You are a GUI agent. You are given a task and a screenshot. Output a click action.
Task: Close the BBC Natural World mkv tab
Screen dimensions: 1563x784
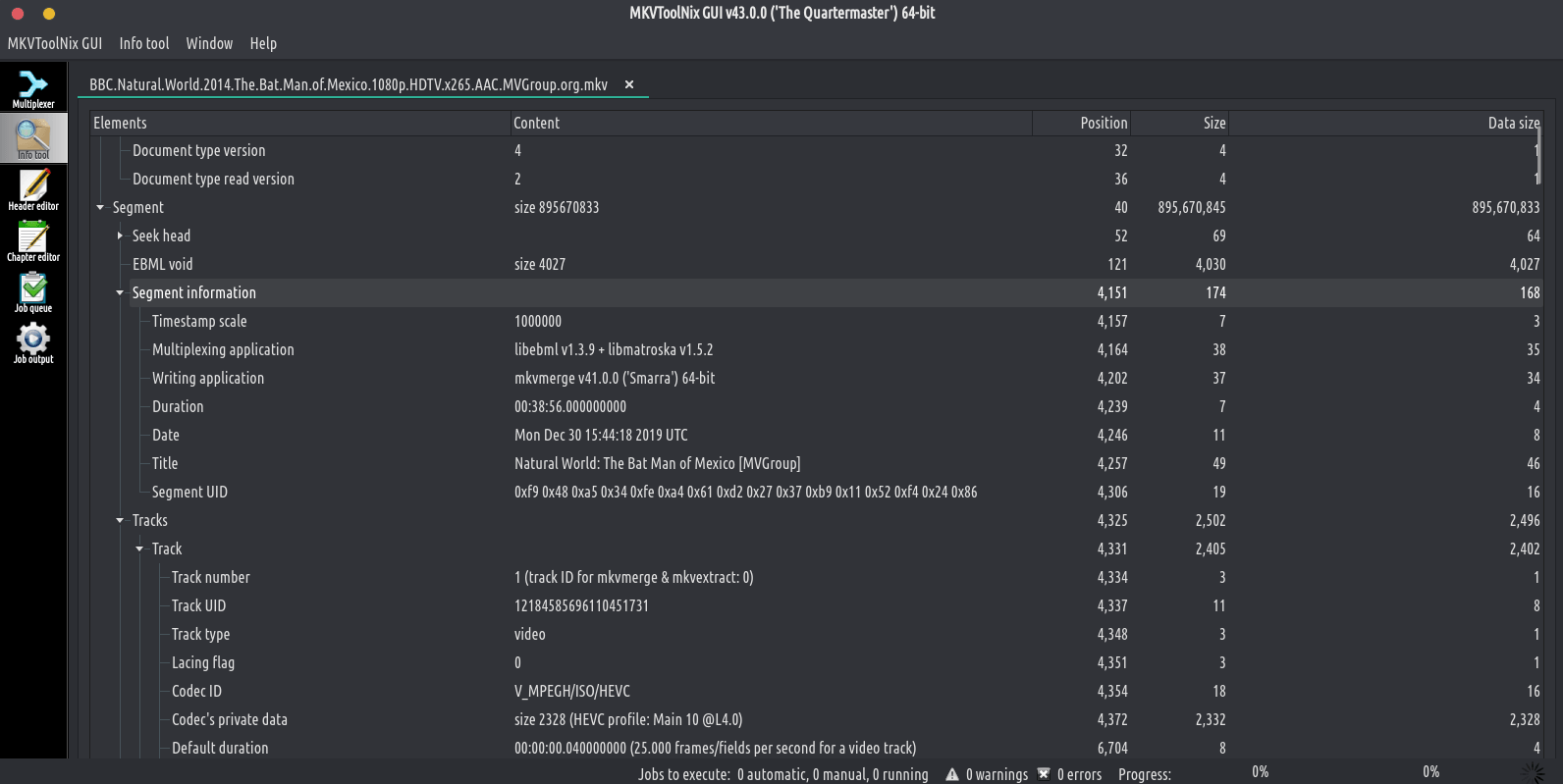tap(629, 84)
